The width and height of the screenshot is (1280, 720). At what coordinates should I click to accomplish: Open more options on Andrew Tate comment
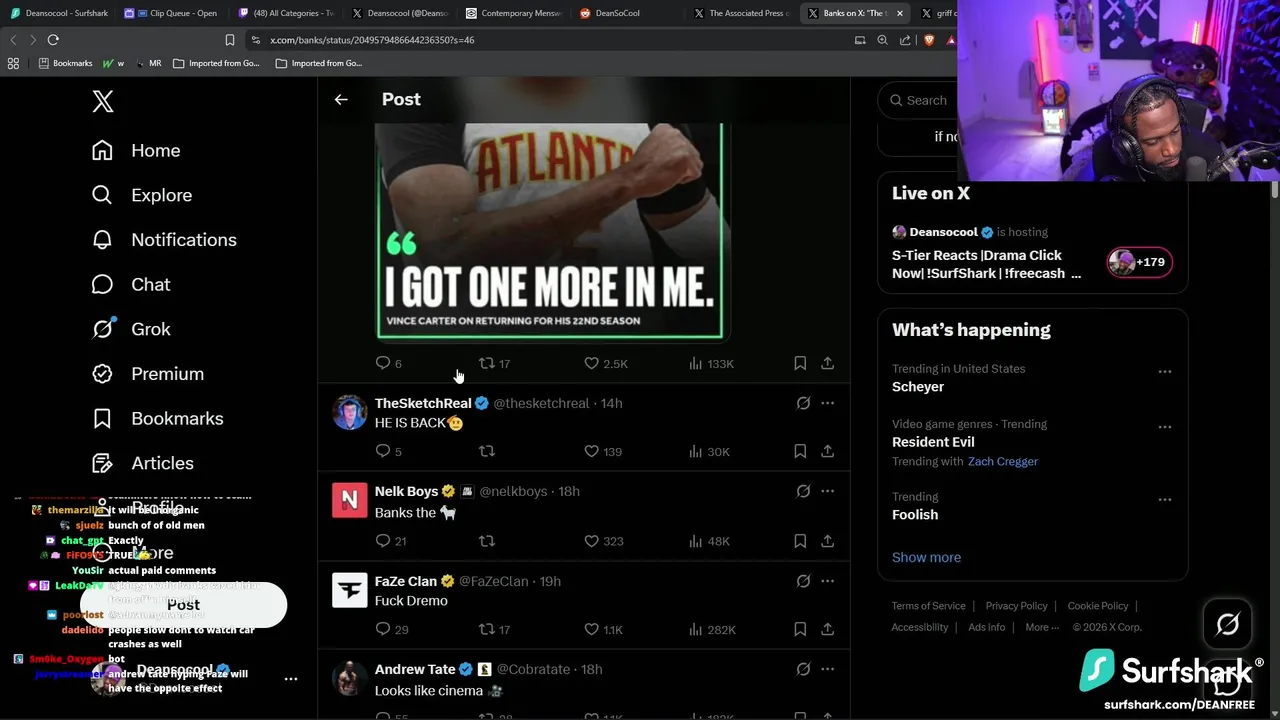[x=827, y=669]
